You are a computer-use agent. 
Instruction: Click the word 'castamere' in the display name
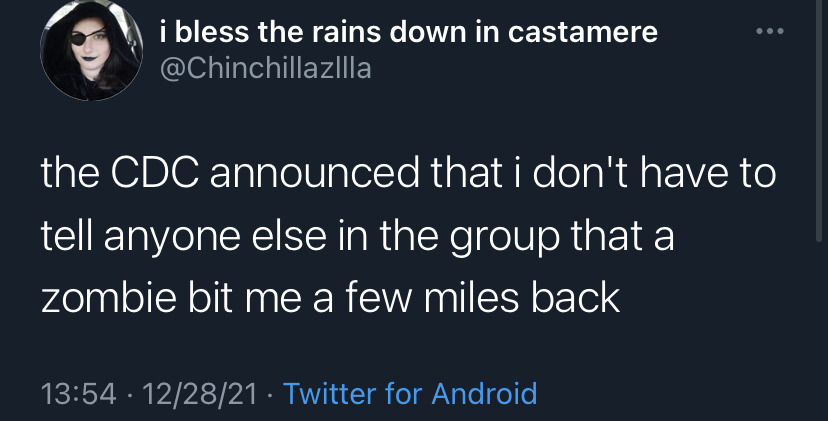coord(583,33)
